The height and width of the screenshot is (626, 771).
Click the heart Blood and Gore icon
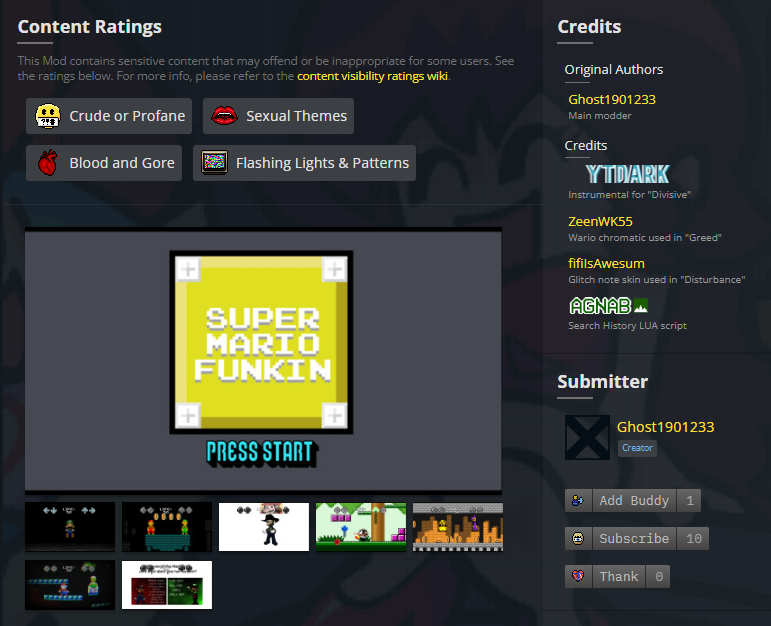pyautogui.click(x=48, y=163)
